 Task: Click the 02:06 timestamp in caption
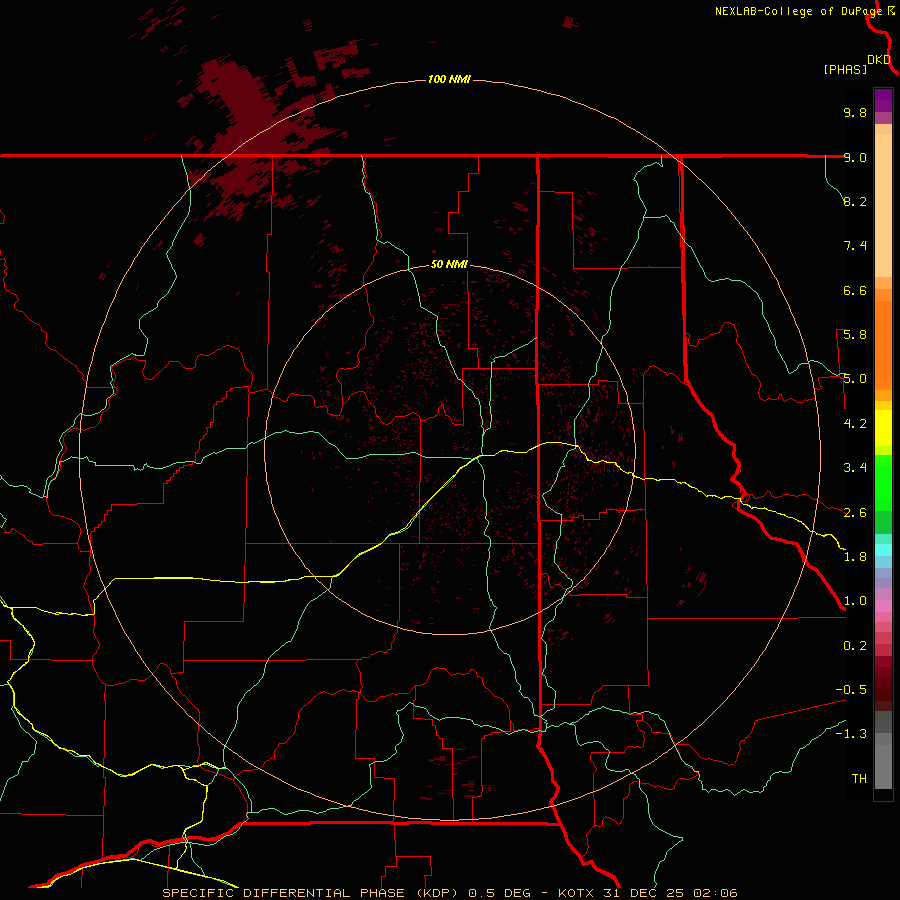click(x=715, y=893)
